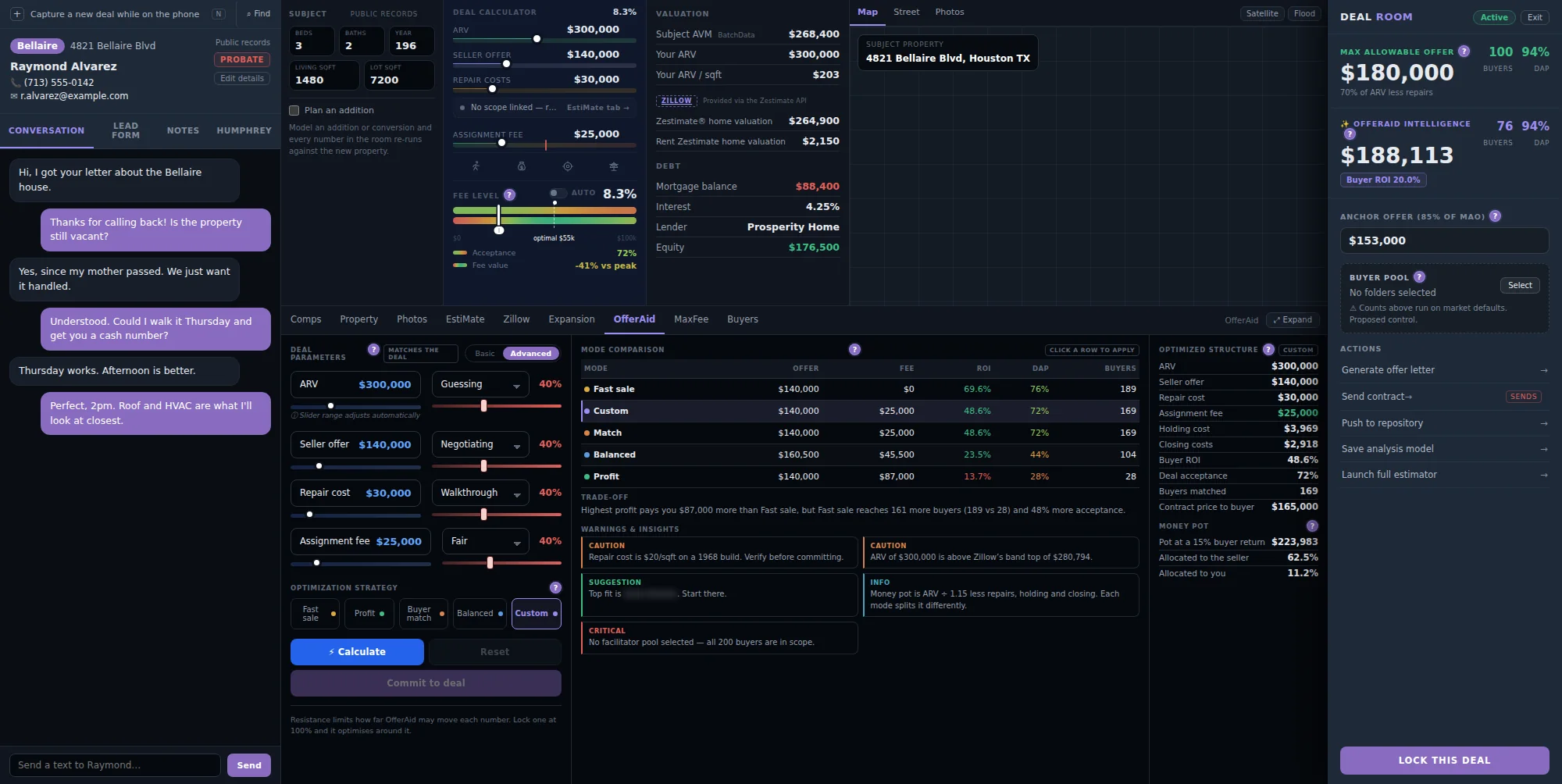The image size is (1562, 784).
Task: Click Lock This Deal button
Action: pos(1444,761)
